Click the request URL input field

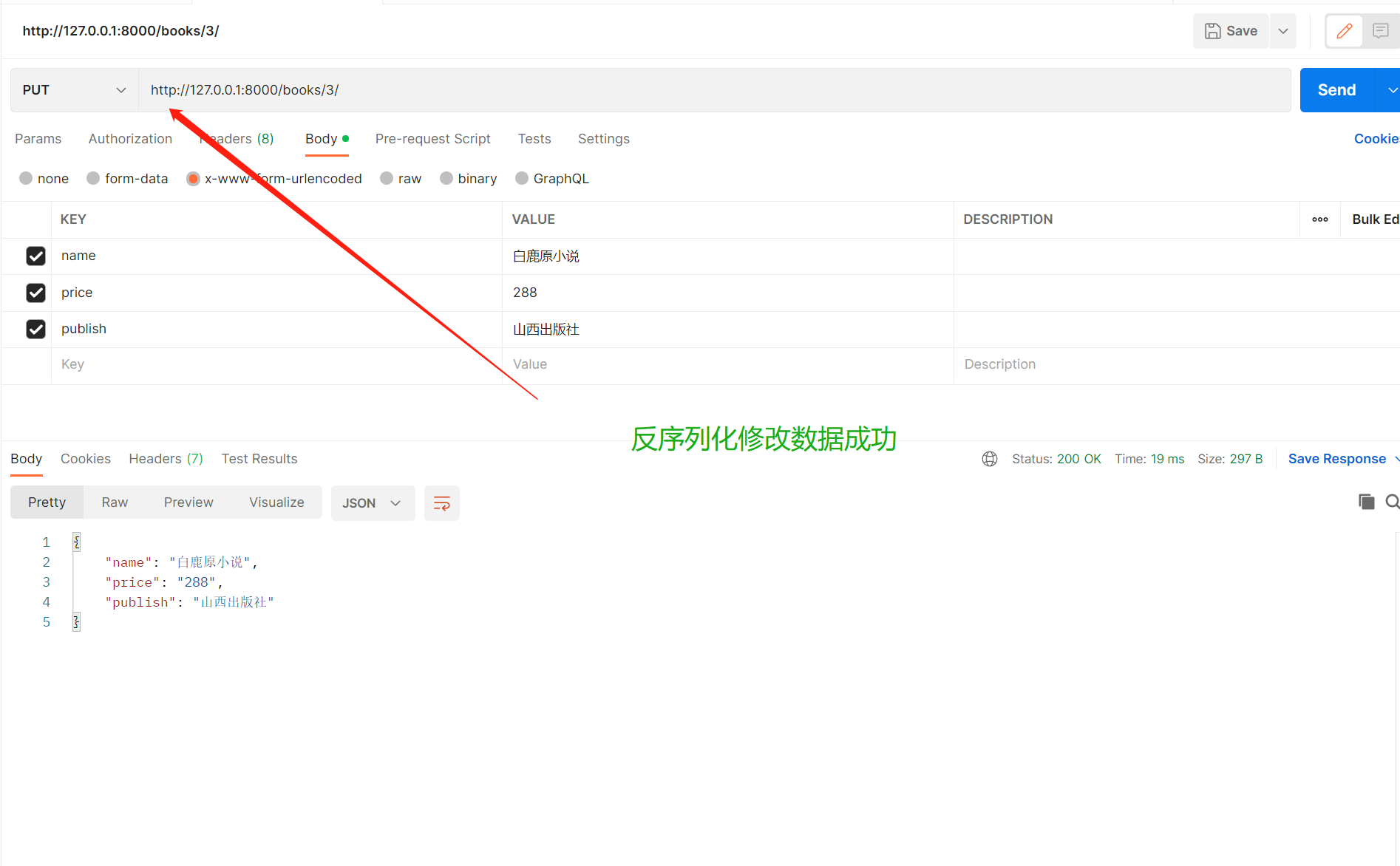point(714,90)
